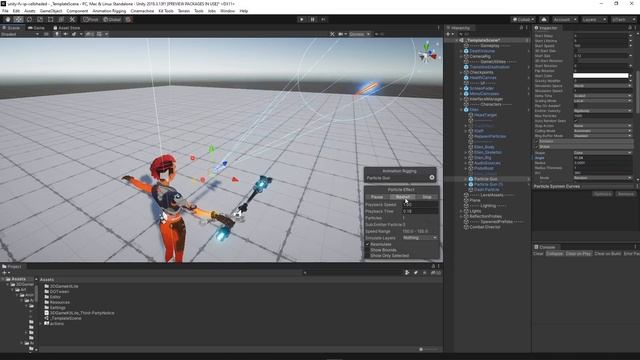This screenshot has height=360, width=640.
Task: Toggle the Shape module checkbox
Action: 537,147
